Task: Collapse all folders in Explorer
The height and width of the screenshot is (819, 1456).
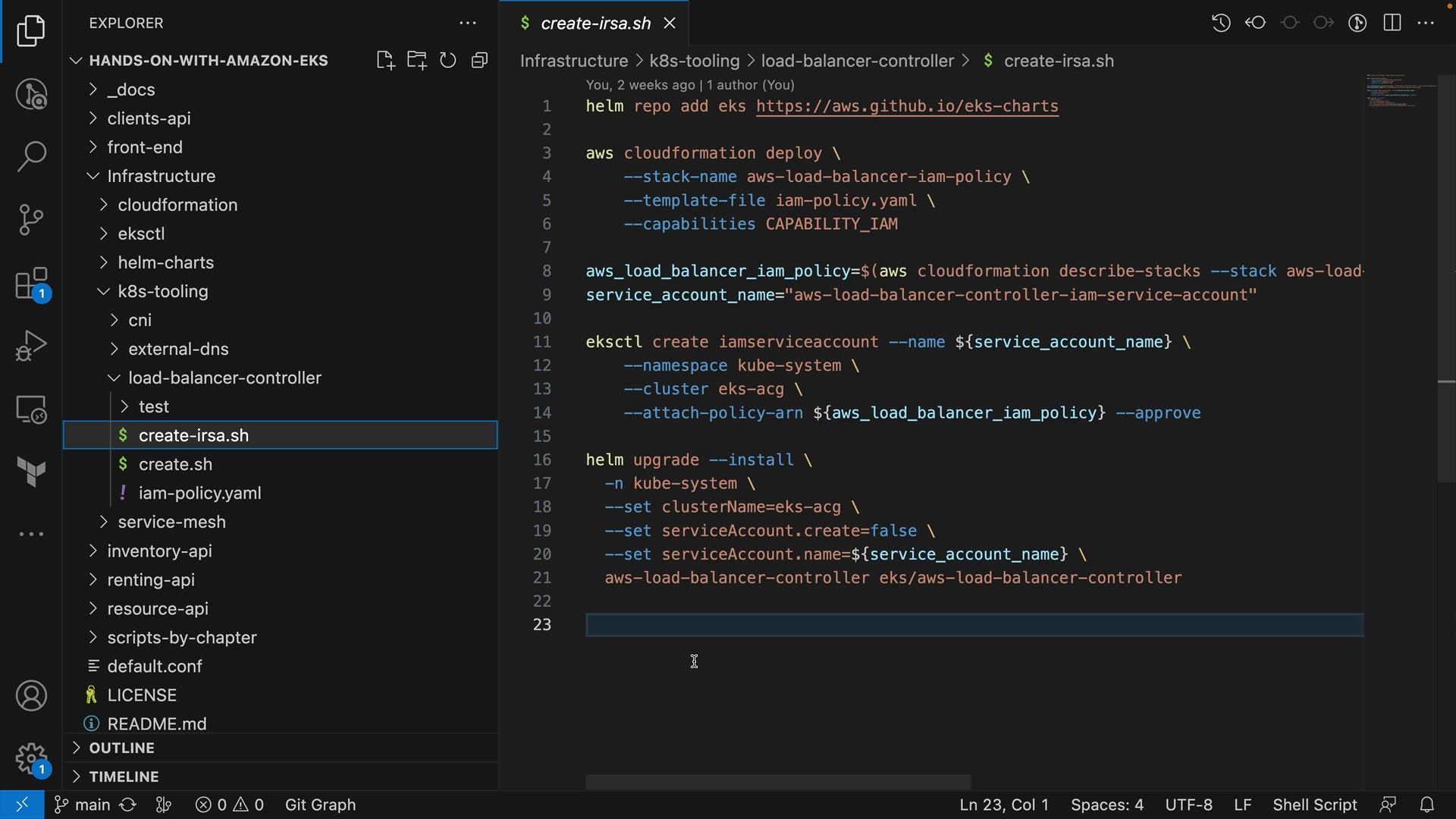Action: tap(479, 61)
